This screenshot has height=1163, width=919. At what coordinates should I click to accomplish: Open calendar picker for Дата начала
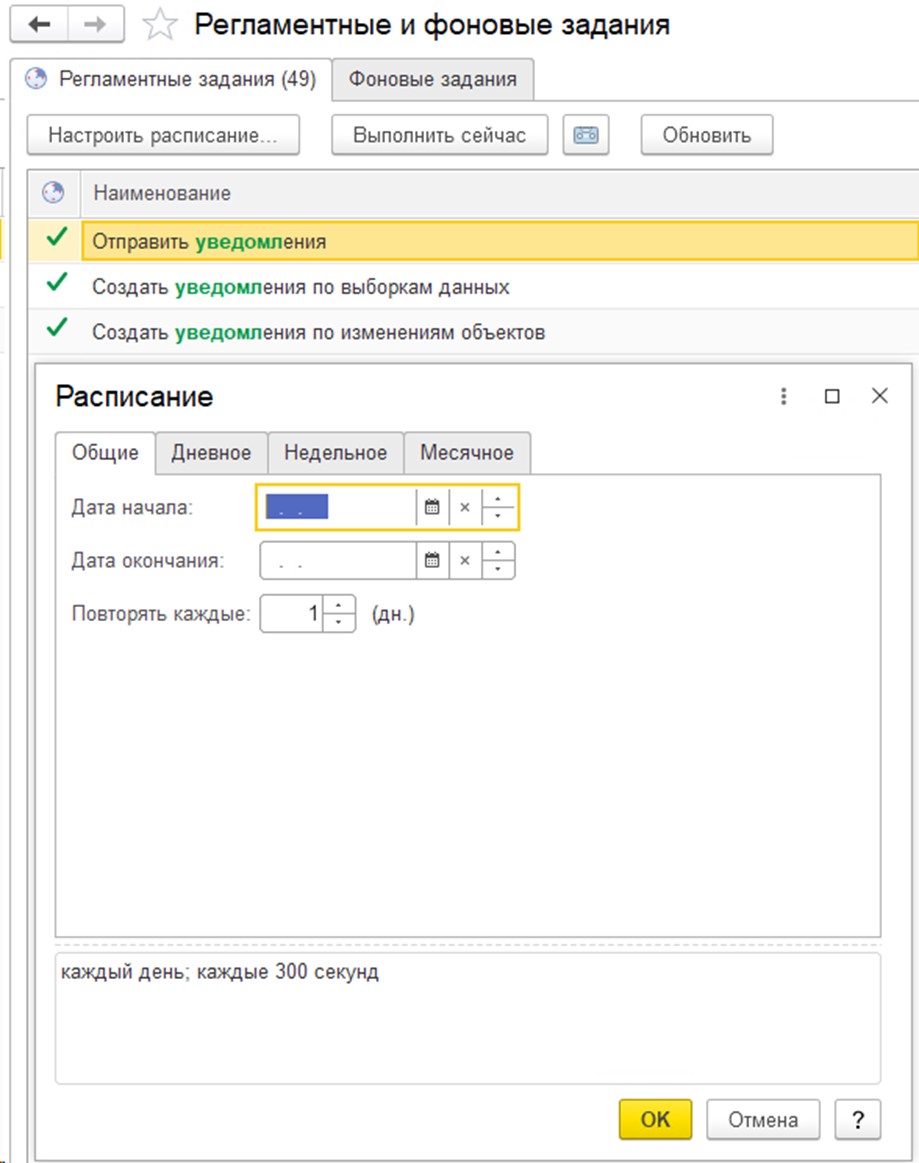432,507
